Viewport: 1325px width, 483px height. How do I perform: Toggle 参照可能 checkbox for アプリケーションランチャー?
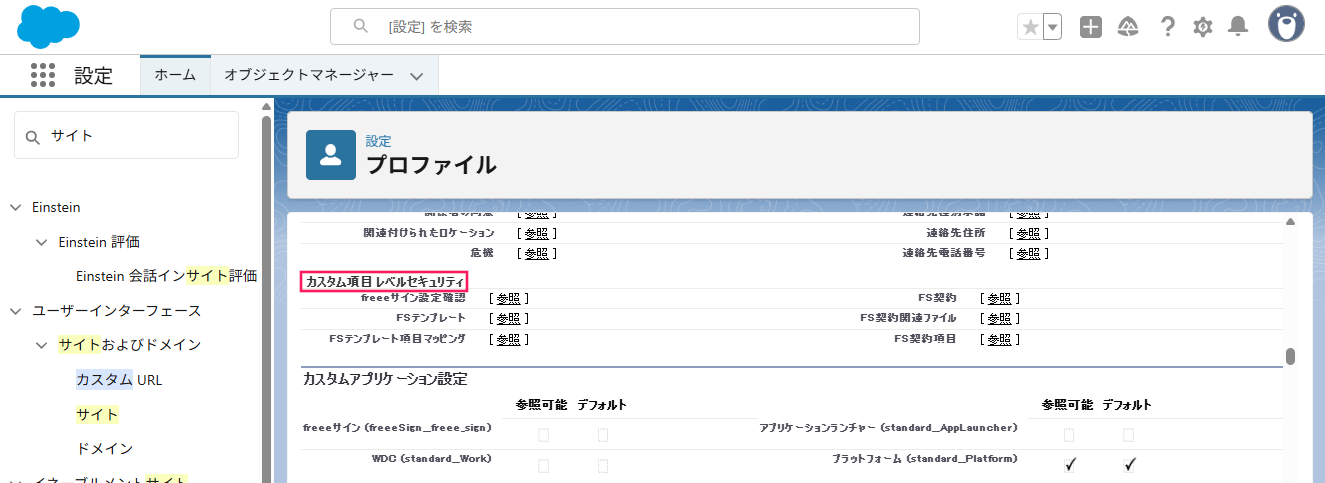tap(1069, 435)
